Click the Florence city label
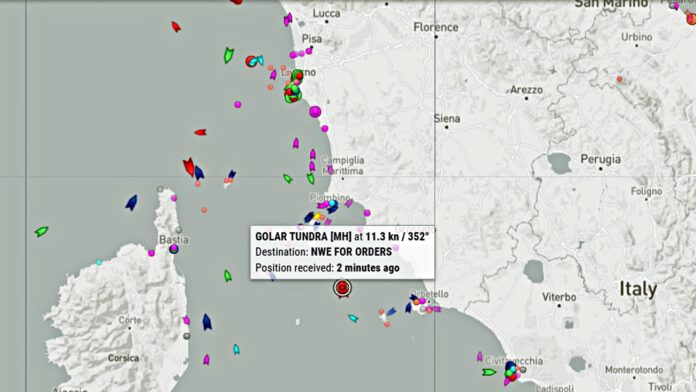696x392 pixels. [436, 27]
